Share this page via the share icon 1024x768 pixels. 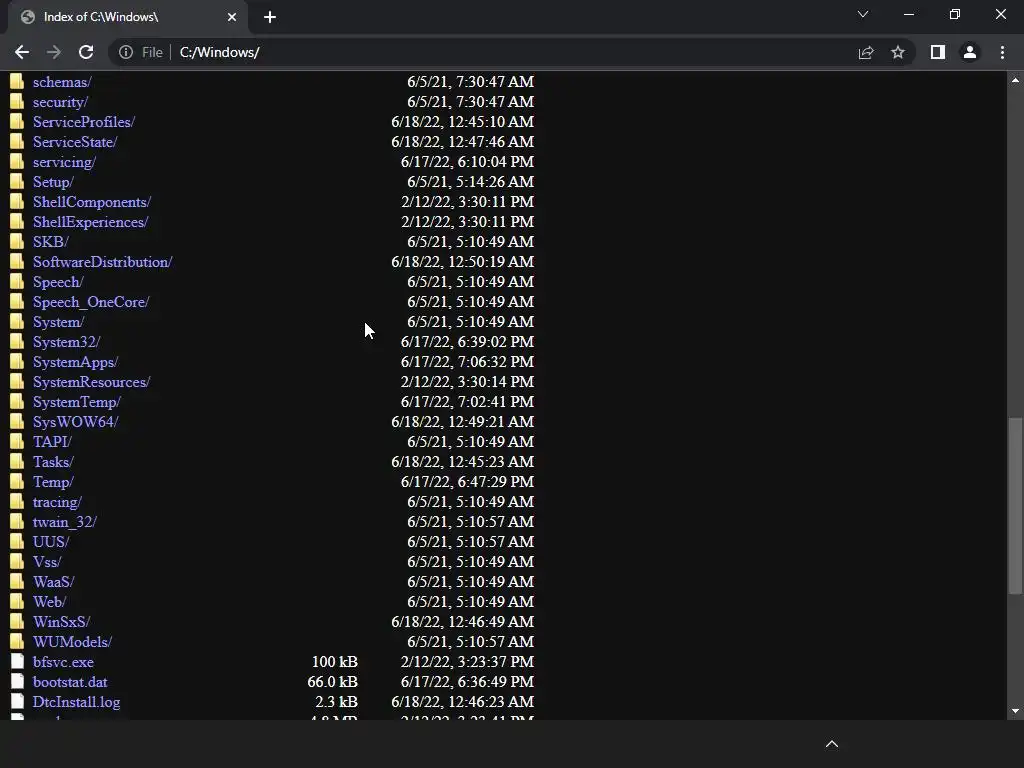pyautogui.click(x=866, y=52)
